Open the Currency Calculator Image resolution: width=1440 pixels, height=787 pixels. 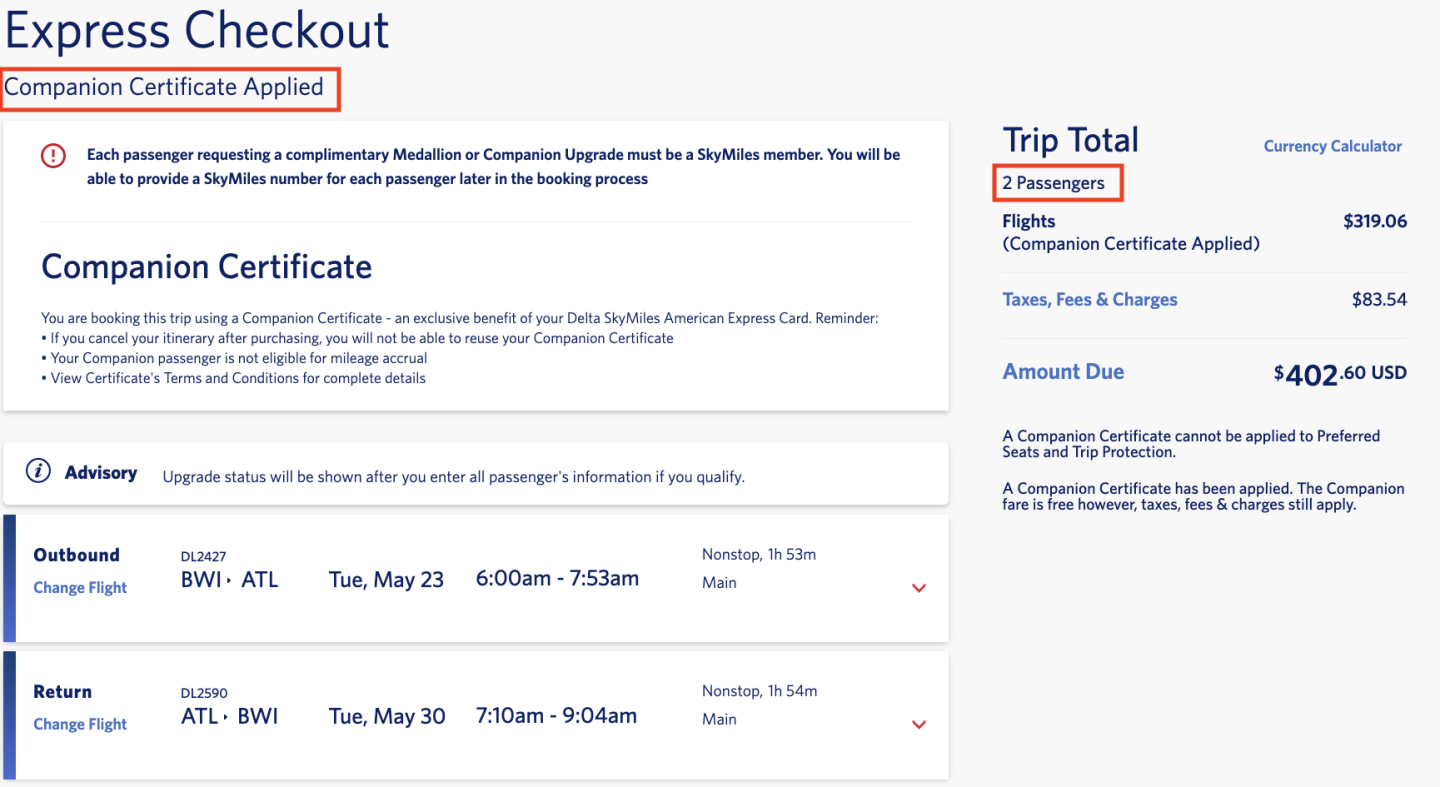pyautogui.click(x=1332, y=146)
